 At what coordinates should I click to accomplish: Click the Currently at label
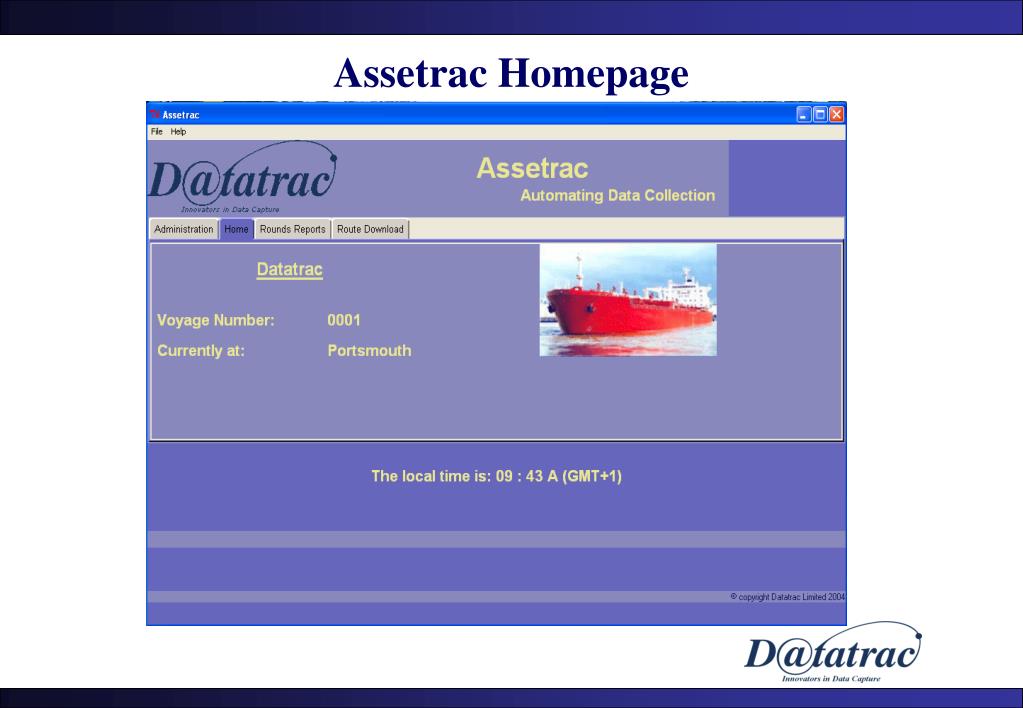tap(201, 351)
